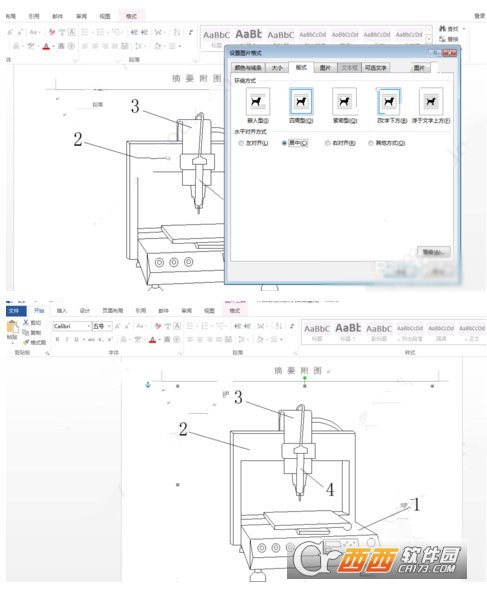Open the 版式 tab in the dialog
The image size is (487, 589).
[x=301, y=67]
